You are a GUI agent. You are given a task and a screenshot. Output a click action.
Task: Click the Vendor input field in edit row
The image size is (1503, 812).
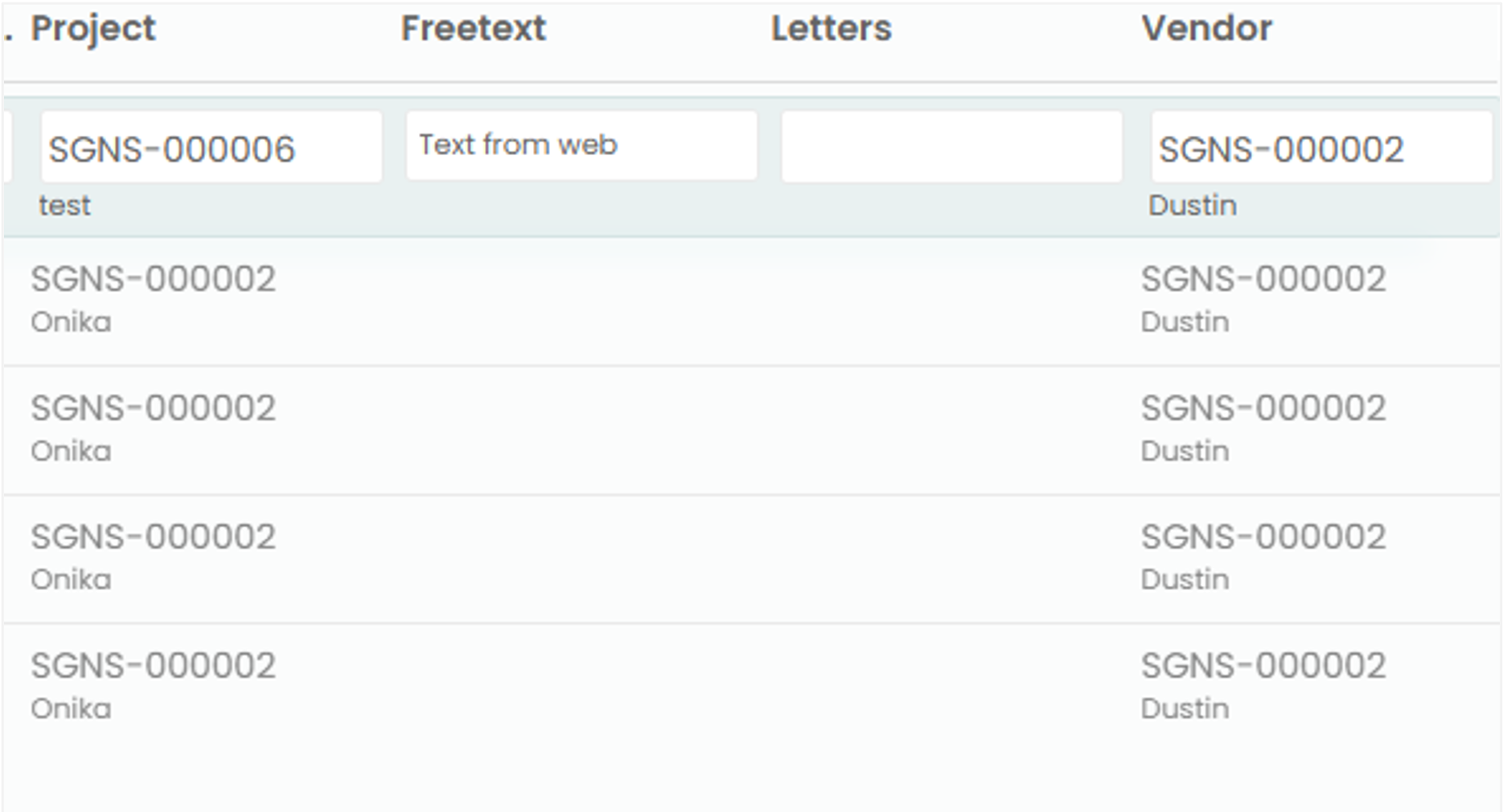coord(1320,148)
